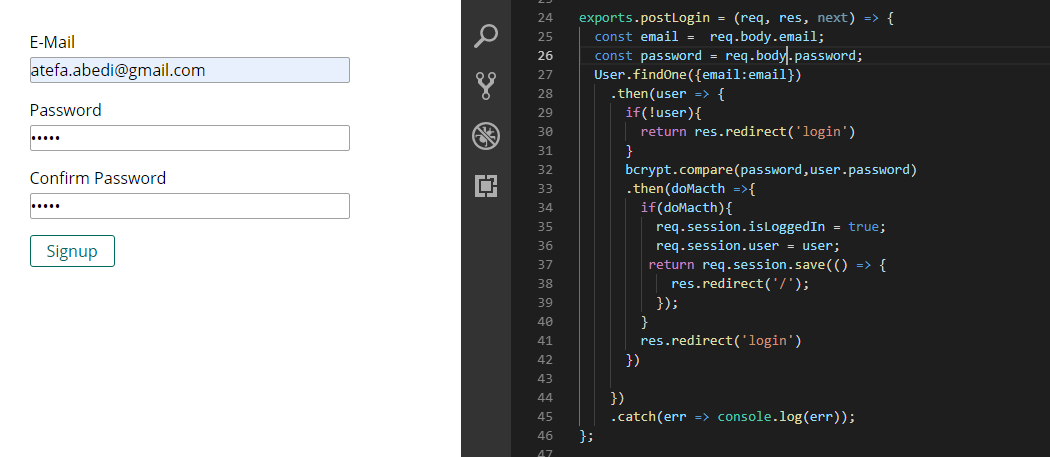Click 'if(doMacth){' on line 34
This screenshot has width=1050, height=457.
pyautogui.click(x=686, y=208)
